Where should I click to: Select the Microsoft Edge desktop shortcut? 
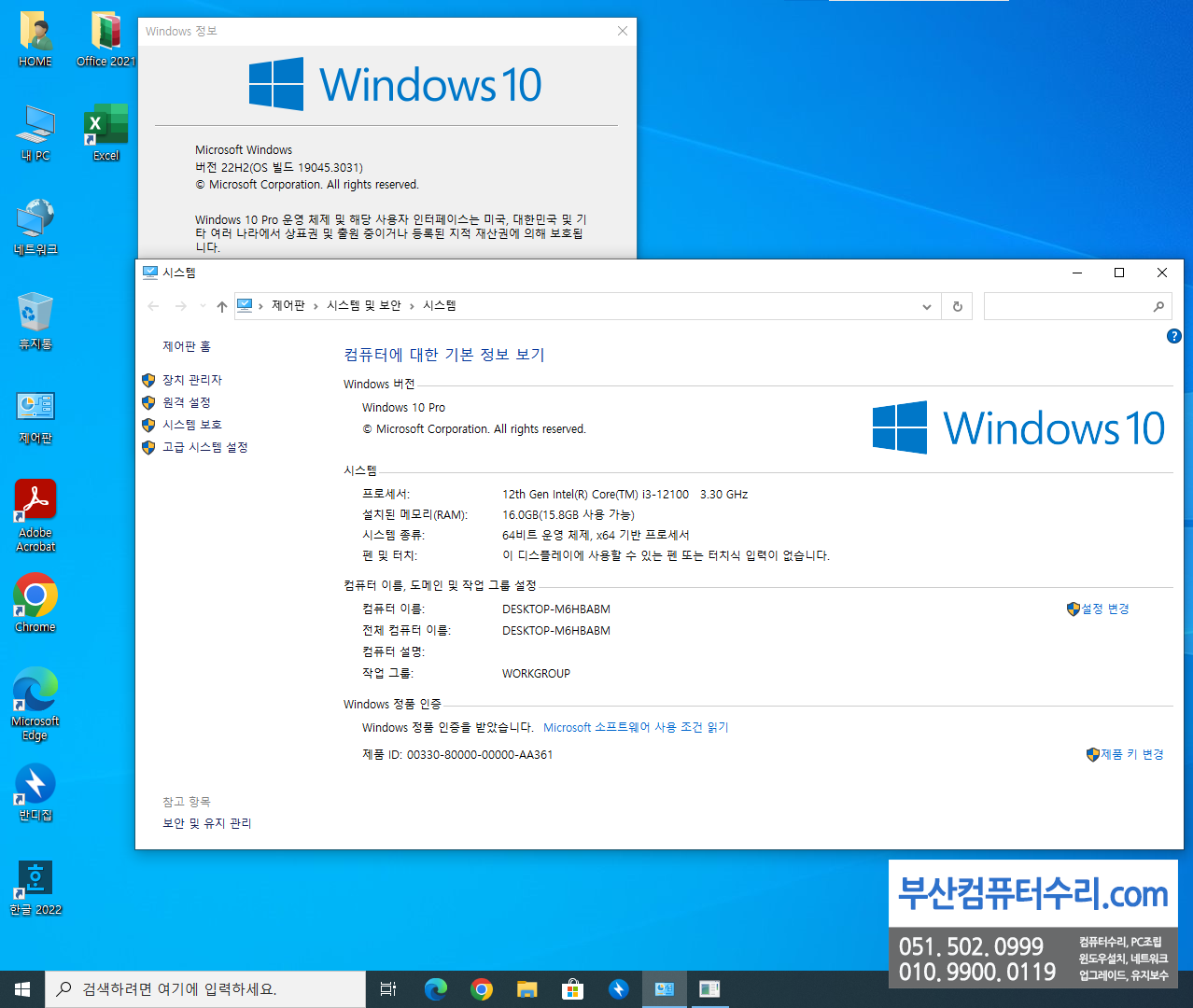click(35, 705)
